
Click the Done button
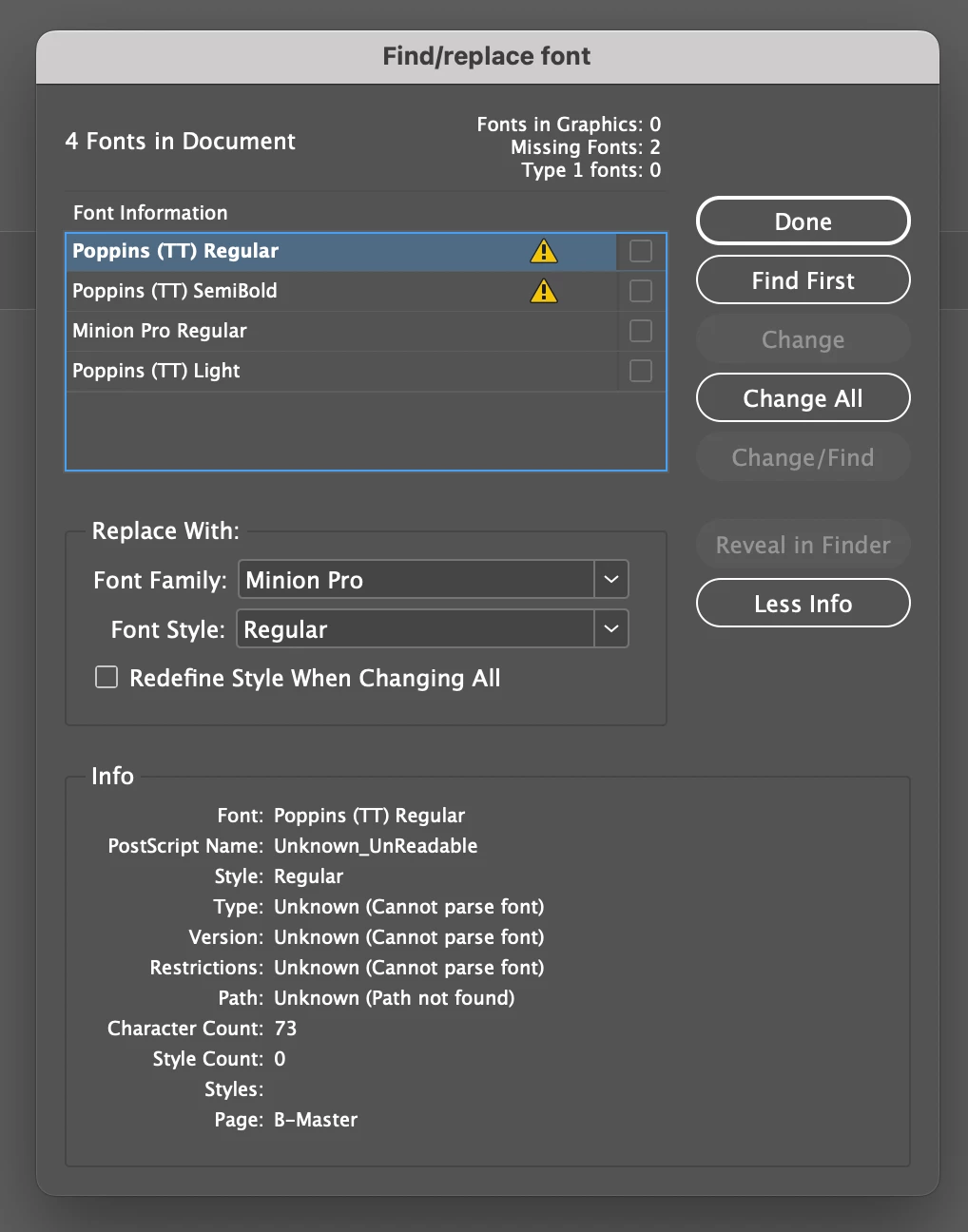tap(803, 221)
